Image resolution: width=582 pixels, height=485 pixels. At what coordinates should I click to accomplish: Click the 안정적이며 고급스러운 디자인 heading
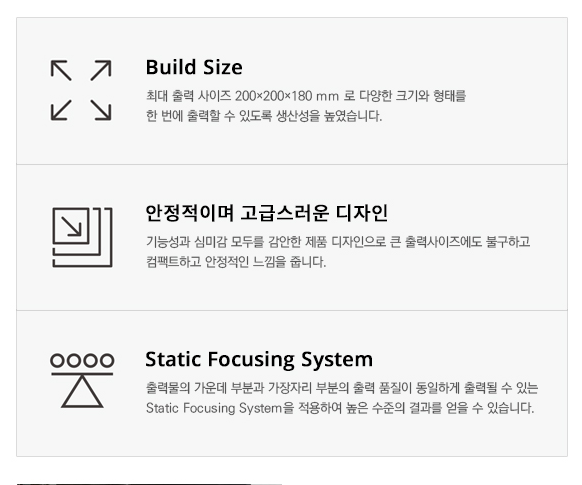267,213
